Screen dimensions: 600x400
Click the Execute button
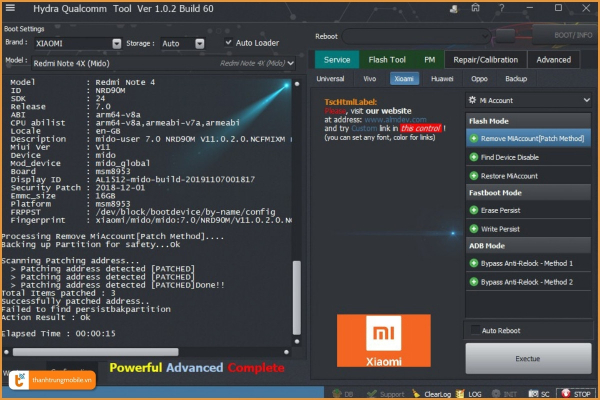click(528, 357)
